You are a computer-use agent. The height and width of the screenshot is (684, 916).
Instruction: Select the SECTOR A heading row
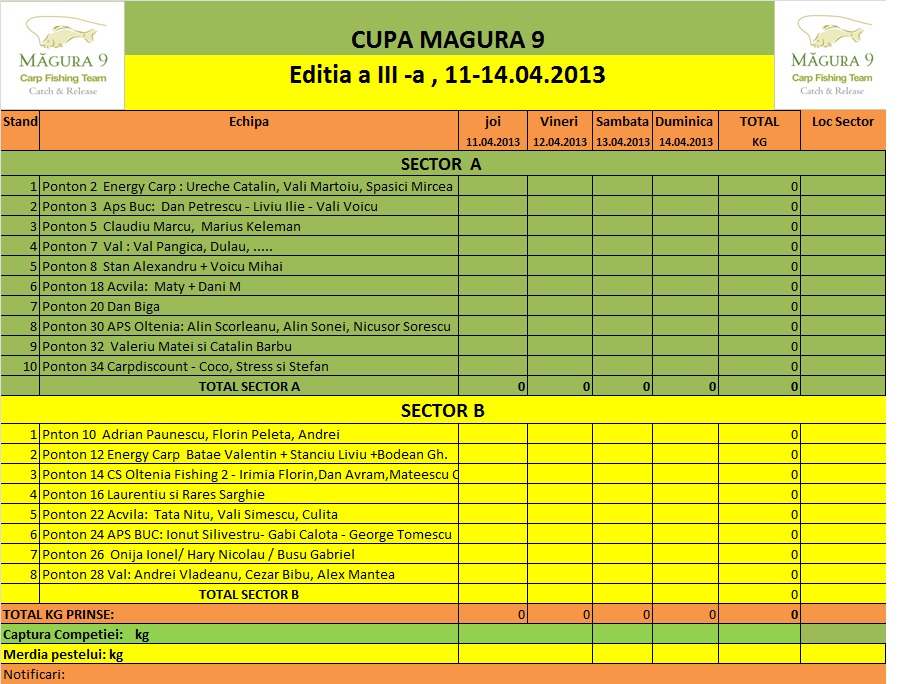(442, 164)
